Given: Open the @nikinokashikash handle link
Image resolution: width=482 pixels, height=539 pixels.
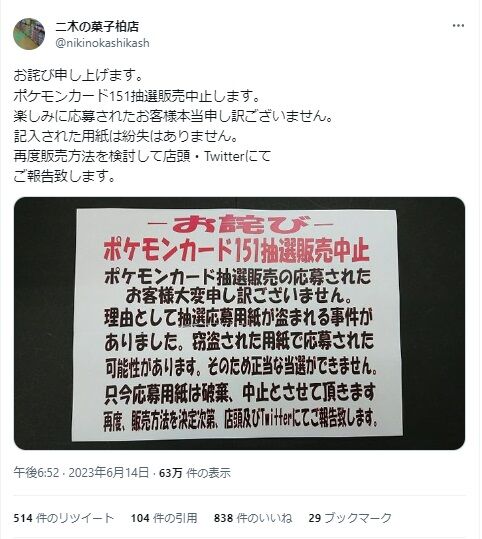Looking at the screenshot, I should 102,43.
